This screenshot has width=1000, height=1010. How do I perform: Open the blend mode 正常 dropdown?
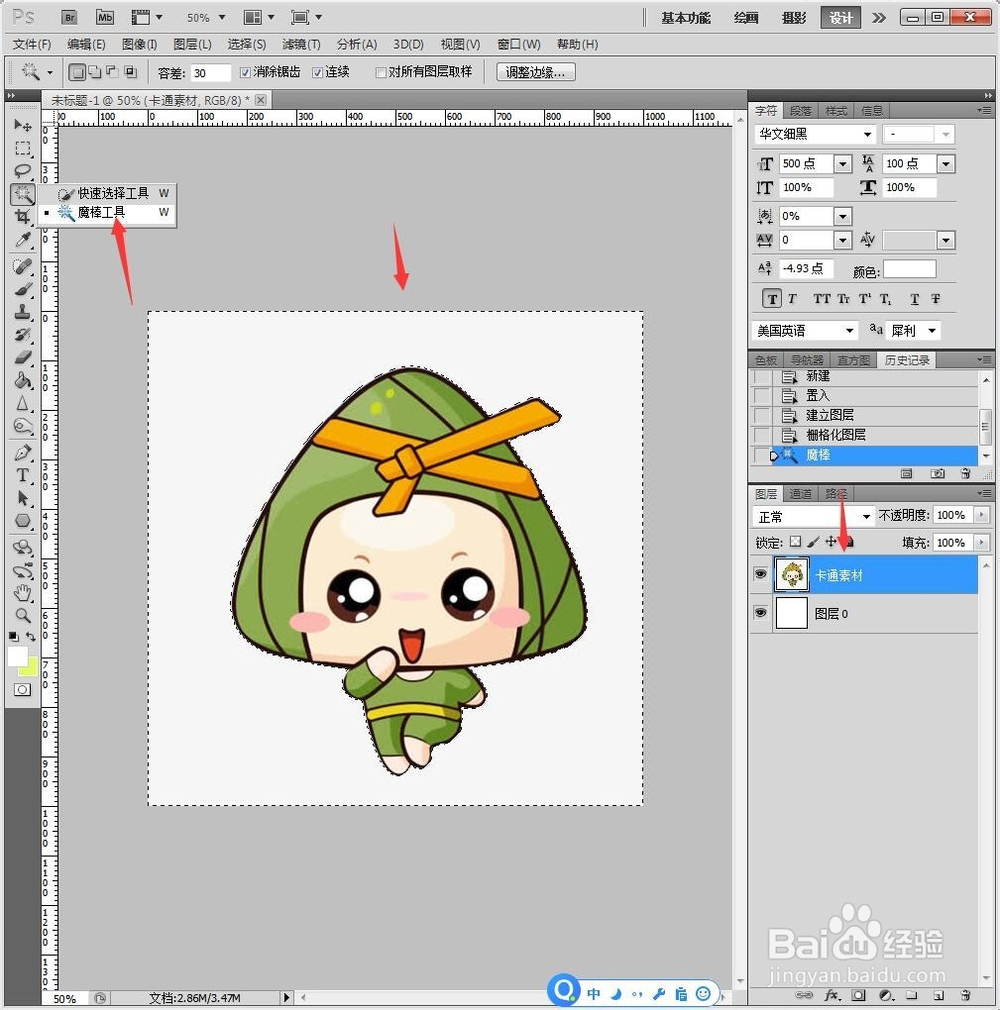pyautogui.click(x=866, y=516)
